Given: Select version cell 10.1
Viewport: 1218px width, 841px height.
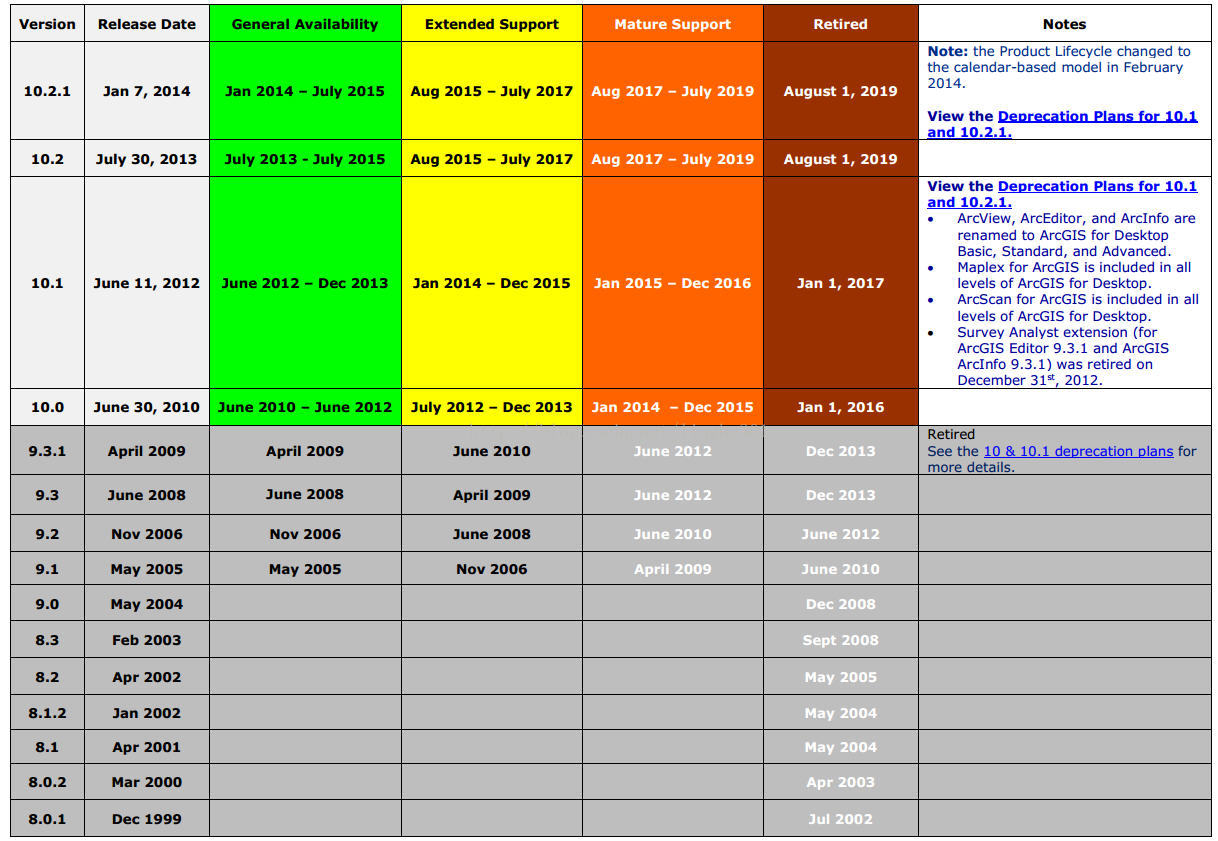Looking at the screenshot, I should 47,283.
